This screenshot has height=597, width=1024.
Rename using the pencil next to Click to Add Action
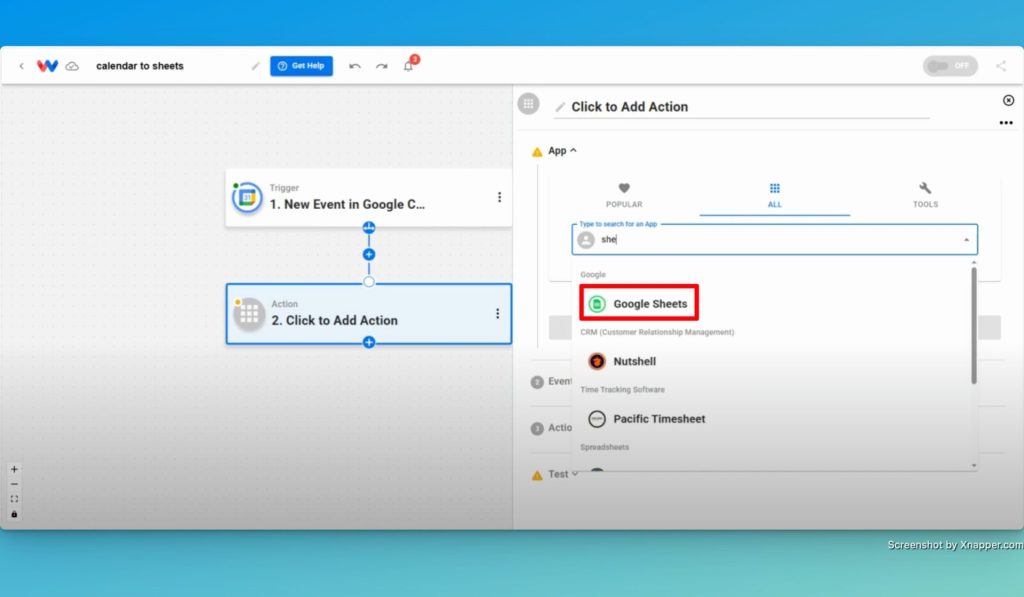[560, 107]
